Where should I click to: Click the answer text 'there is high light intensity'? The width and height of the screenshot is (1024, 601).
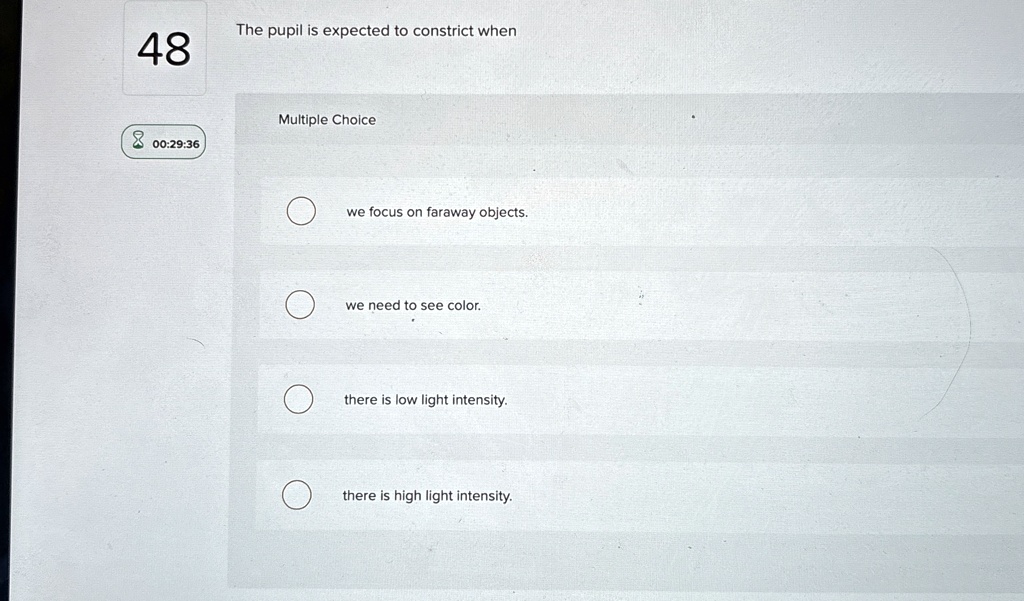pos(427,494)
